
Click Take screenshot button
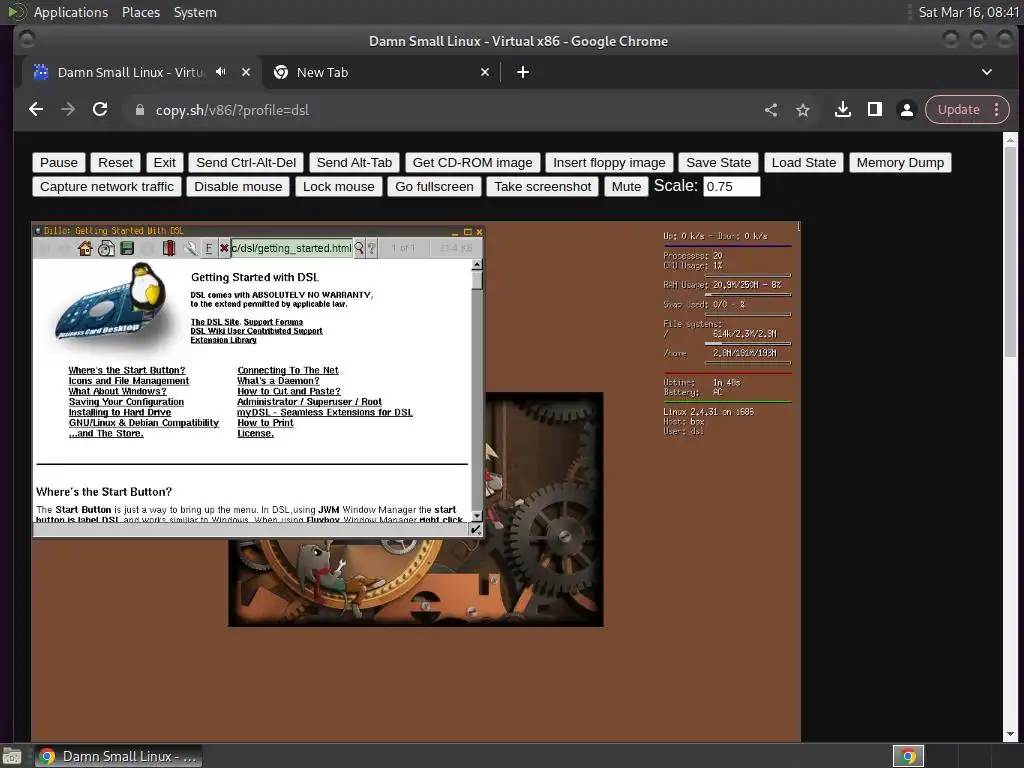click(x=543, y=187)
